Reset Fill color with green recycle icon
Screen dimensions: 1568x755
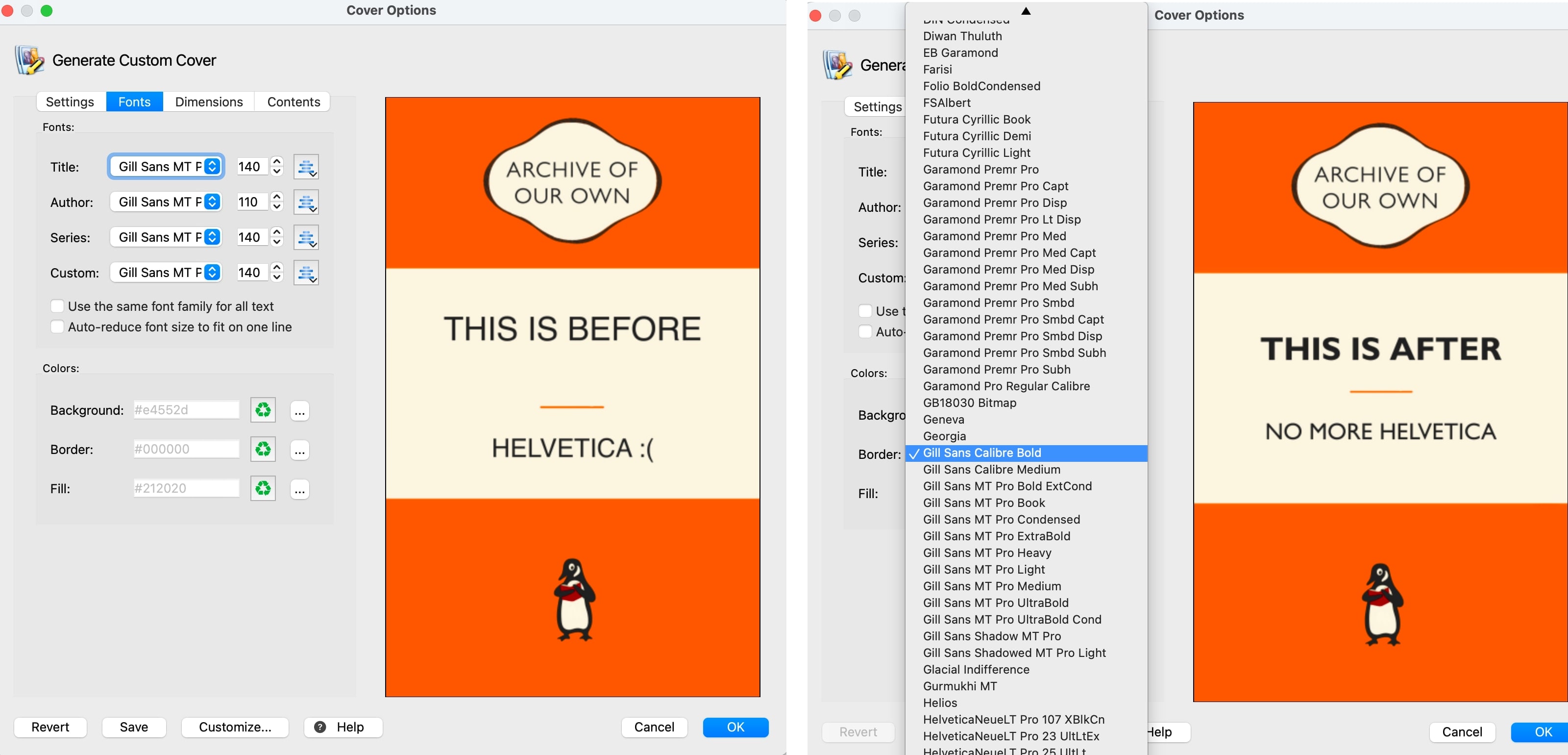click(x=263, y=488)
